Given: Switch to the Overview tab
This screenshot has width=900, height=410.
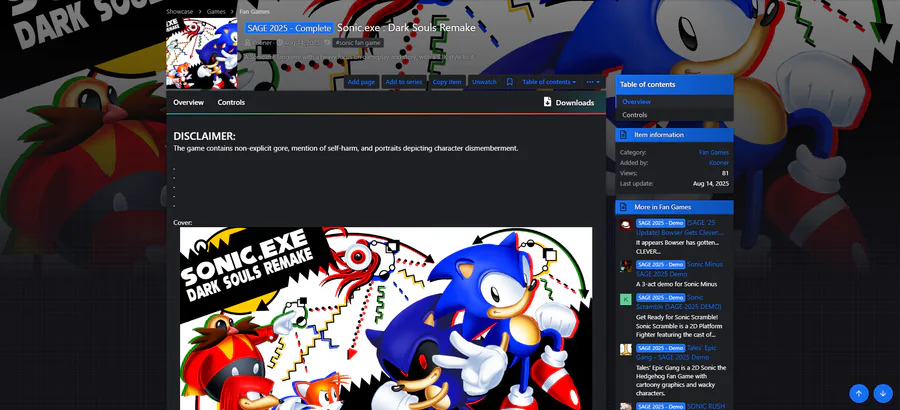Looking at the screenshot, I should click(x=188, y=102).
